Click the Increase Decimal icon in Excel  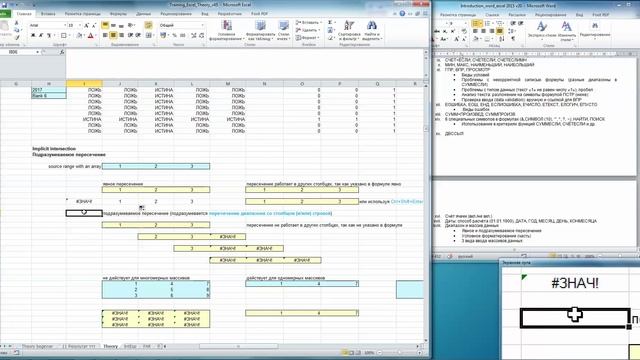[x=194, y=36]
